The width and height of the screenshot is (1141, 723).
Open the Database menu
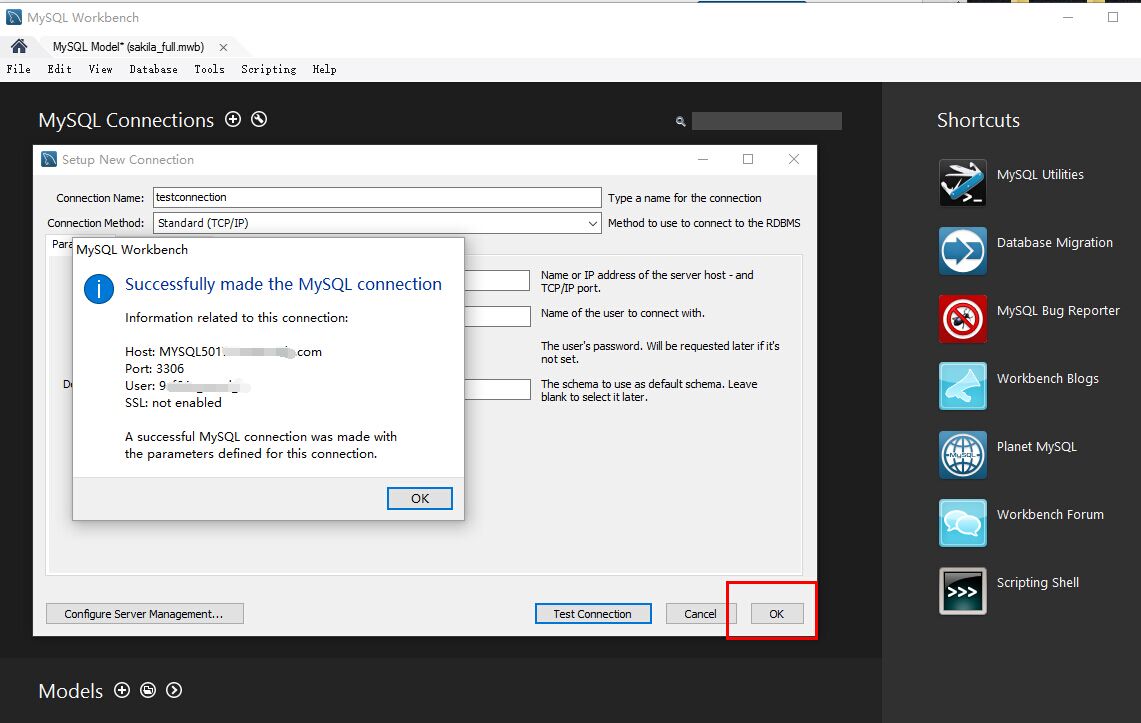[x=153, y=69]
